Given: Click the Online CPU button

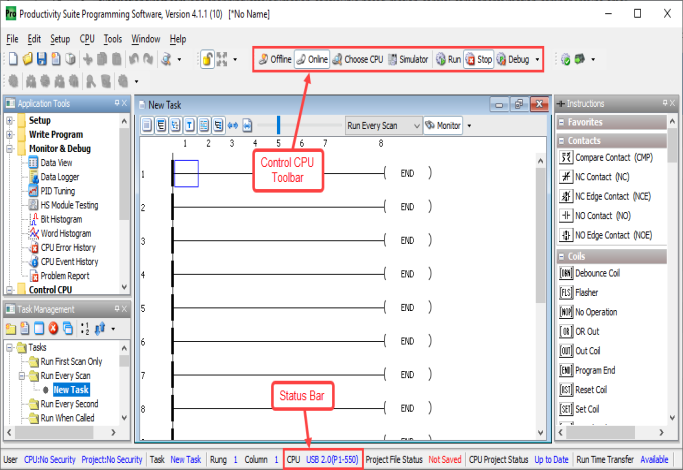Looking at the screenshot, I should 313,59.
